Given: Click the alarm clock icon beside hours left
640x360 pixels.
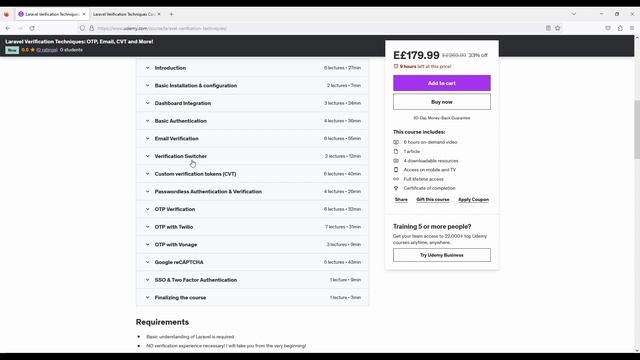Looking at the screenshot, I should coord(396,66).
